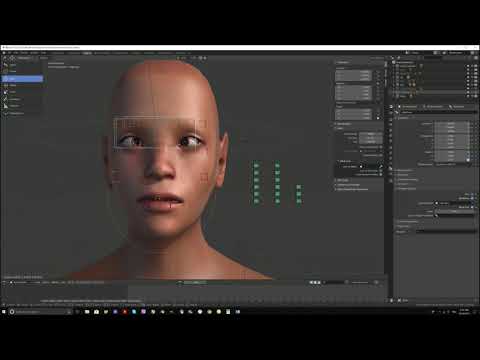The image size is (480, 360).
Task: Select the Rotate tool in toolbar
Action: point(22,85)
